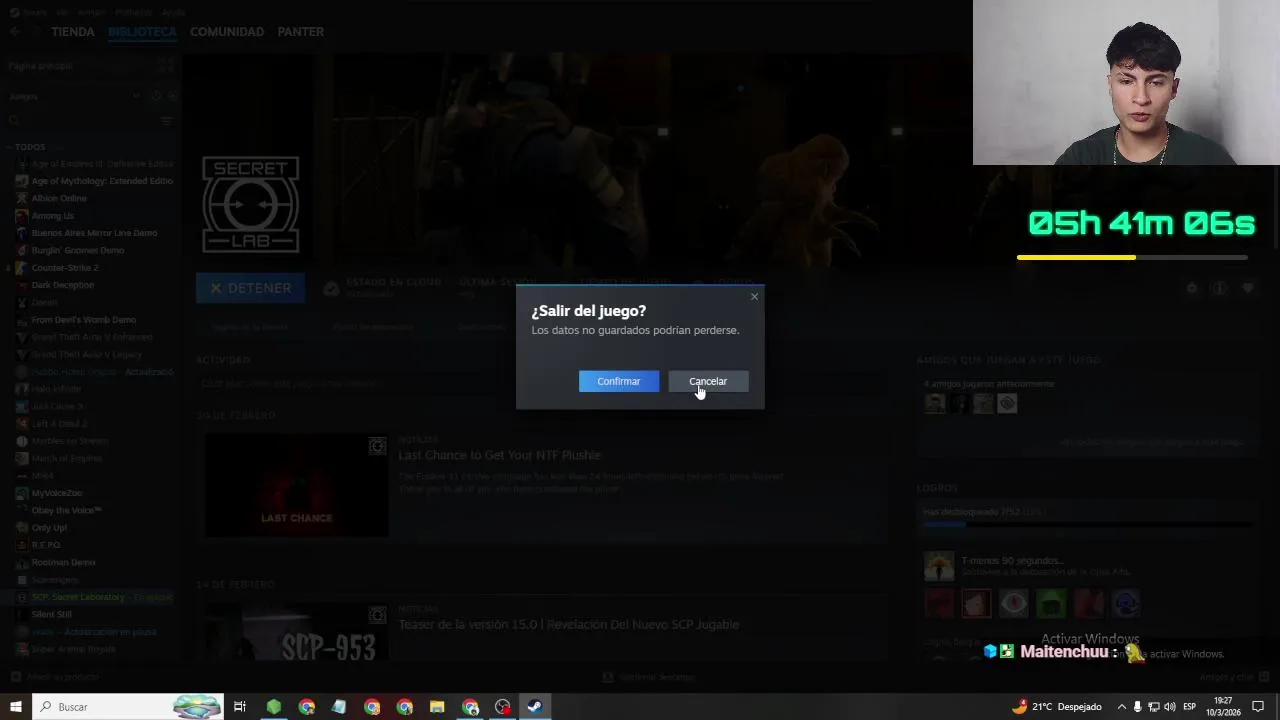Open Windows notification center
This screenshot has height=720, width=1280.
tap(1259, 707)
